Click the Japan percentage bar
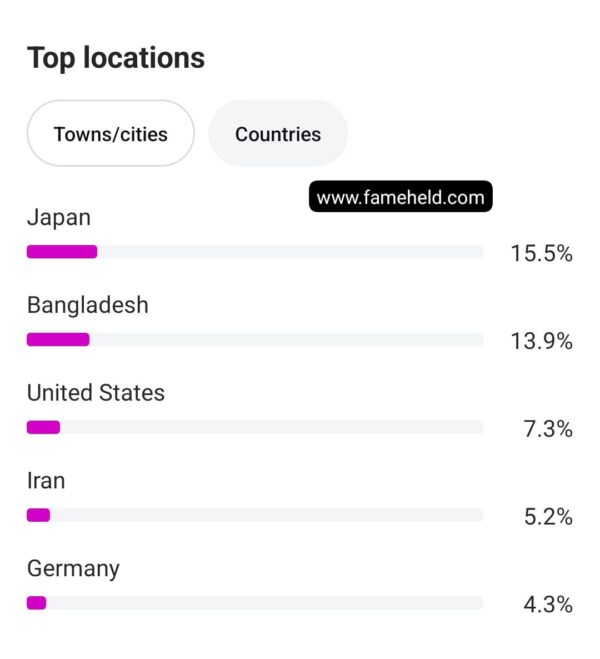 coord(254,252)
